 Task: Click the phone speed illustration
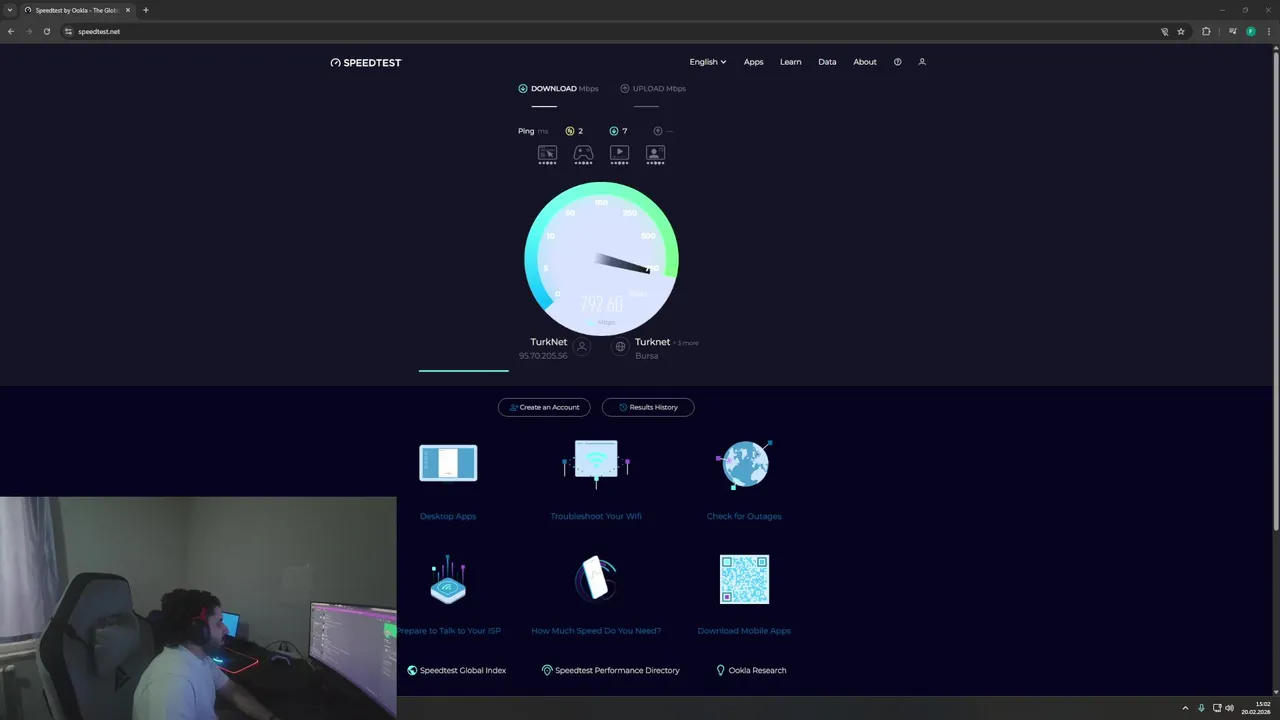[596, 579]
